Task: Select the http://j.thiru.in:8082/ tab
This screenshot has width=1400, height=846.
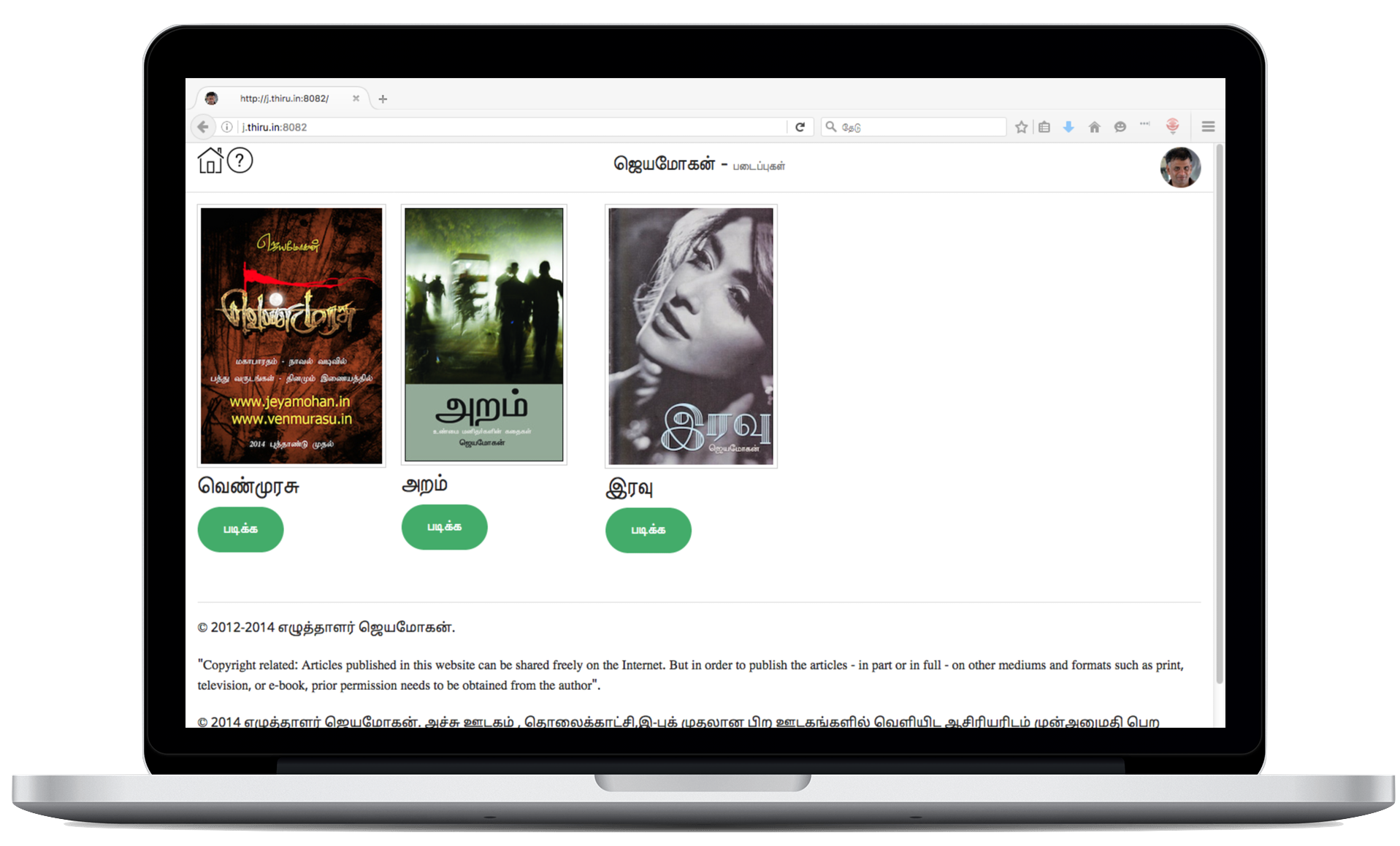Action: click(283, 99)
